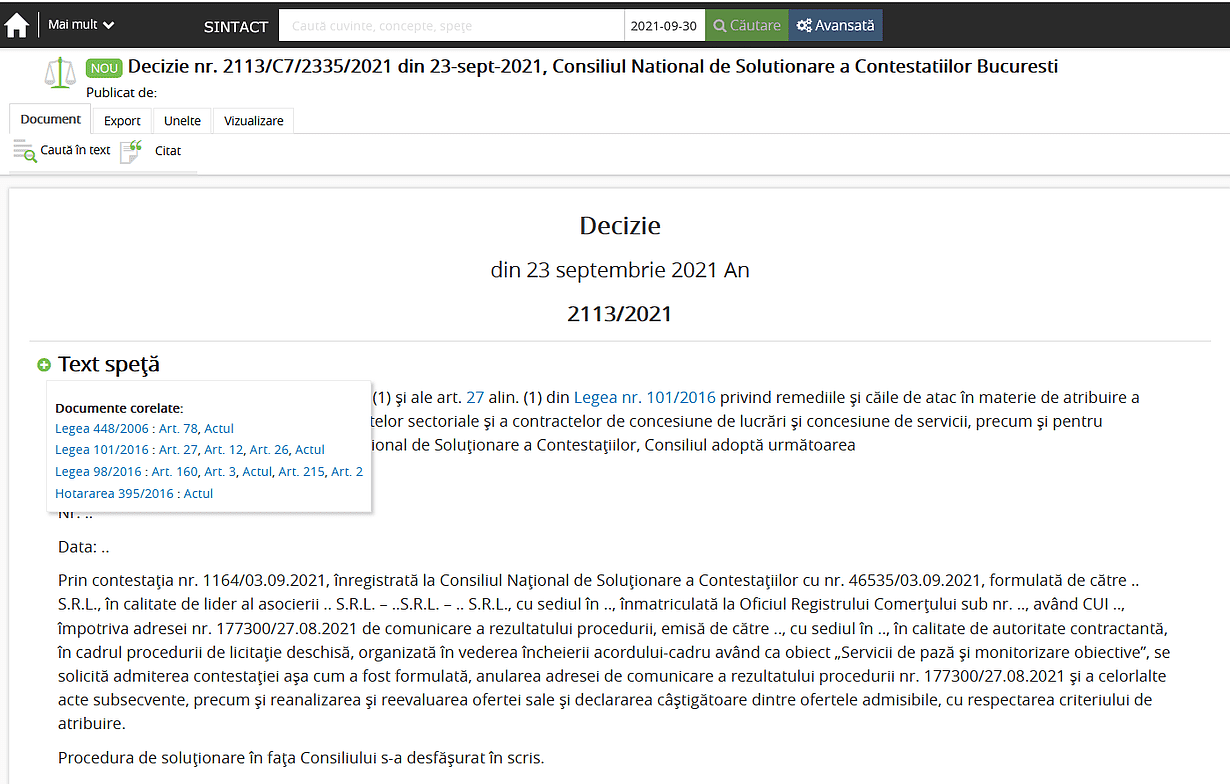Click the green plus icon beside Text speță
The width and height of the screenshot is (1230, 784).
(44, 365)
